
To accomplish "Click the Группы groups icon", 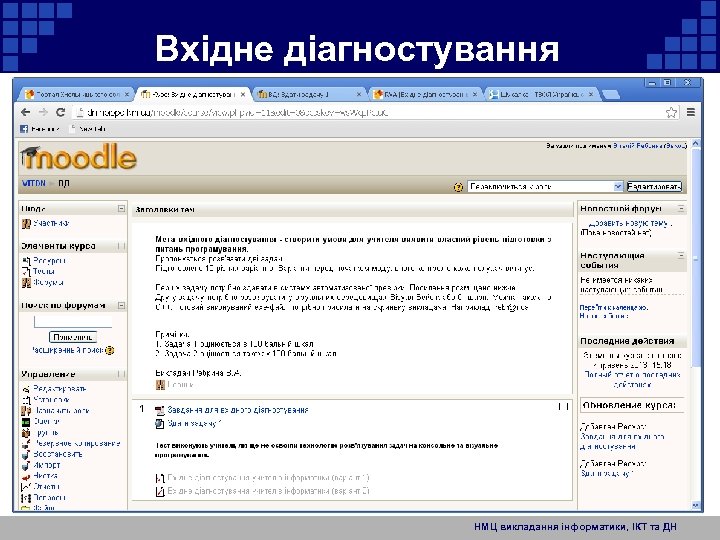I will pyautogui.click(x=26, y=433).
